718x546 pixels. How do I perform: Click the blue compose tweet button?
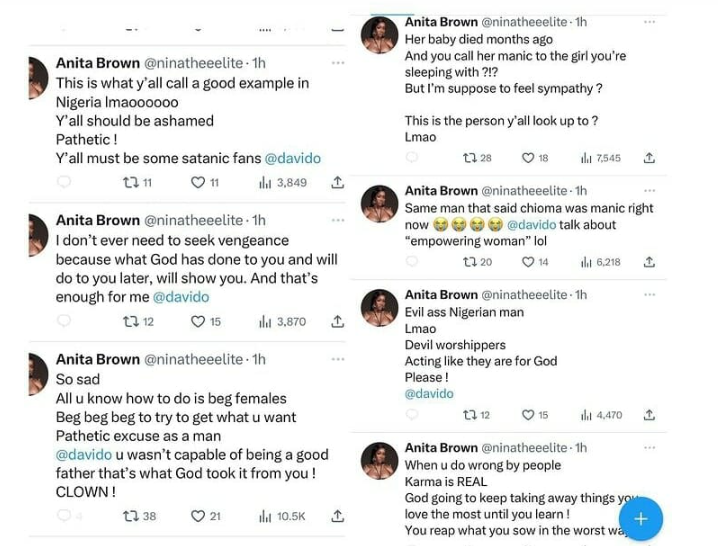tap(641, 519)
